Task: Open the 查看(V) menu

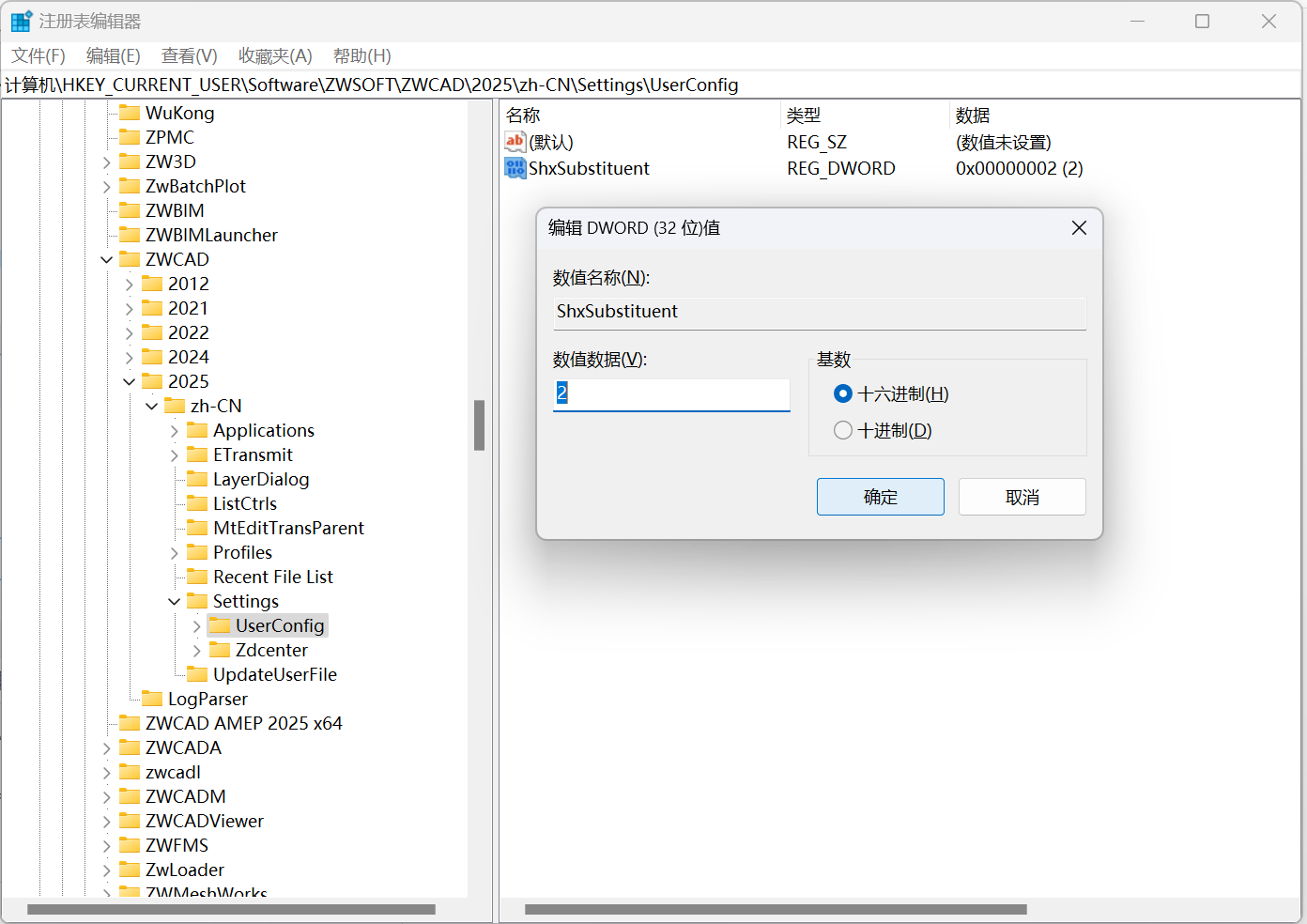Action: click(x=190, y=56)
